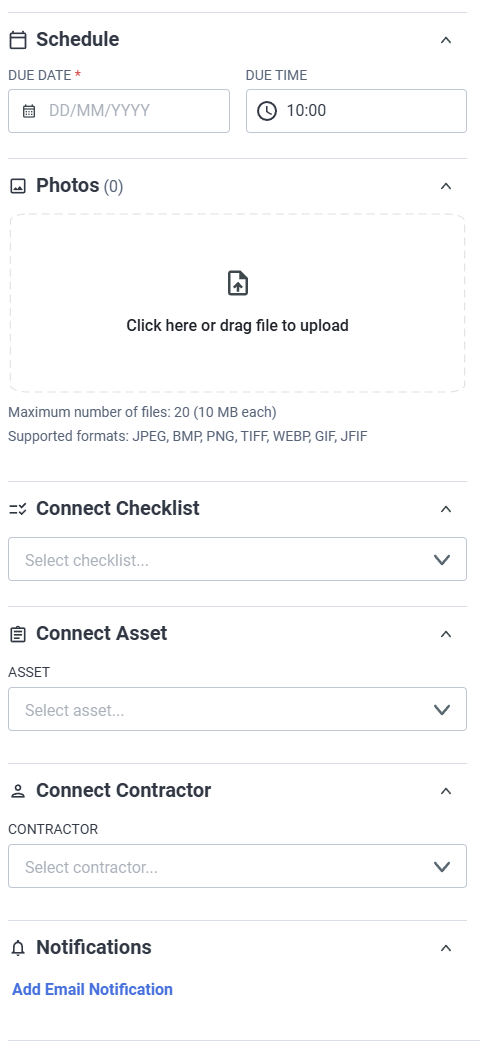The height and width of the screenshot is (1051, 489).
Task: Collapse the Schedule section
Action: pos(446,40)
